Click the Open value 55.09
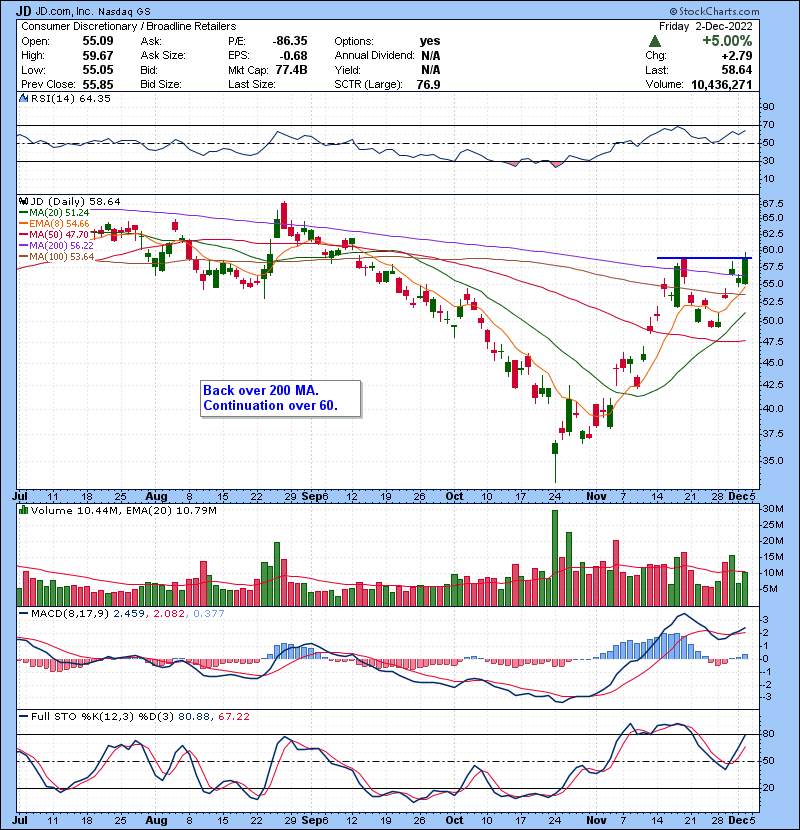Viewport: 800px width, 830px height. [x=98, y=41]
